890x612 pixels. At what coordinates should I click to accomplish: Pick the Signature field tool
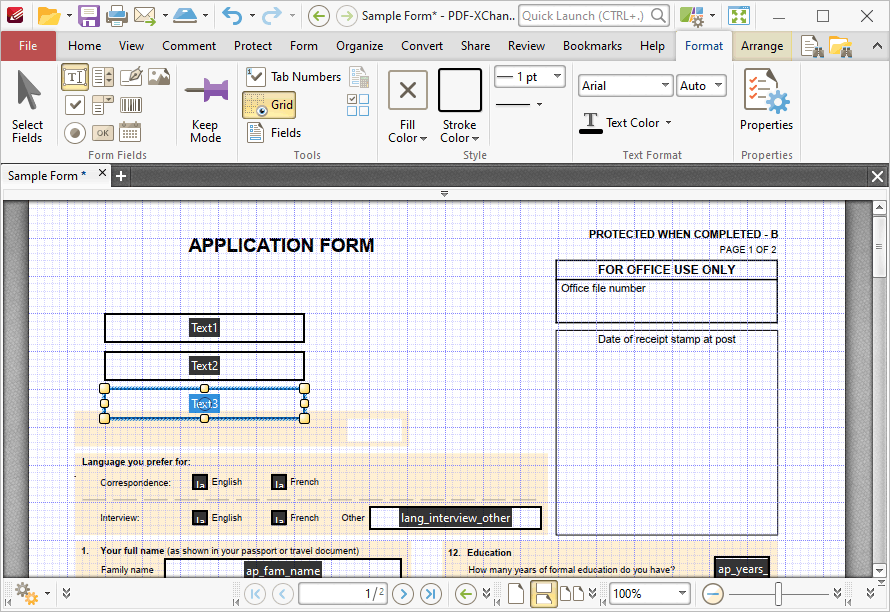(x=131, y=77)
